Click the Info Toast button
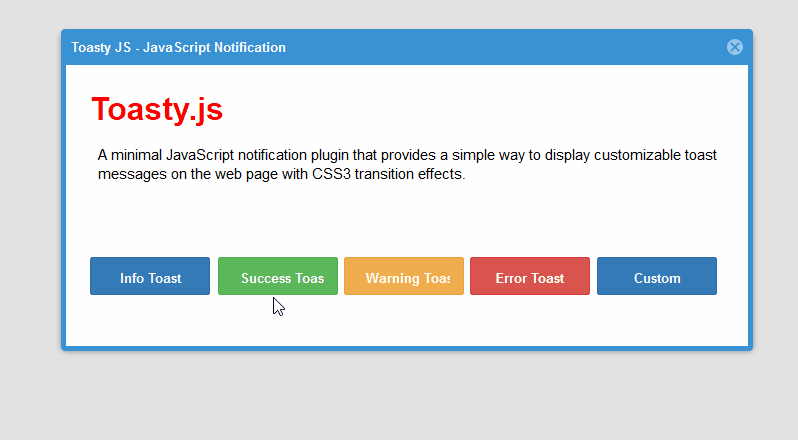The width and height of the screenshot is (798, 440). click(150, 276)
